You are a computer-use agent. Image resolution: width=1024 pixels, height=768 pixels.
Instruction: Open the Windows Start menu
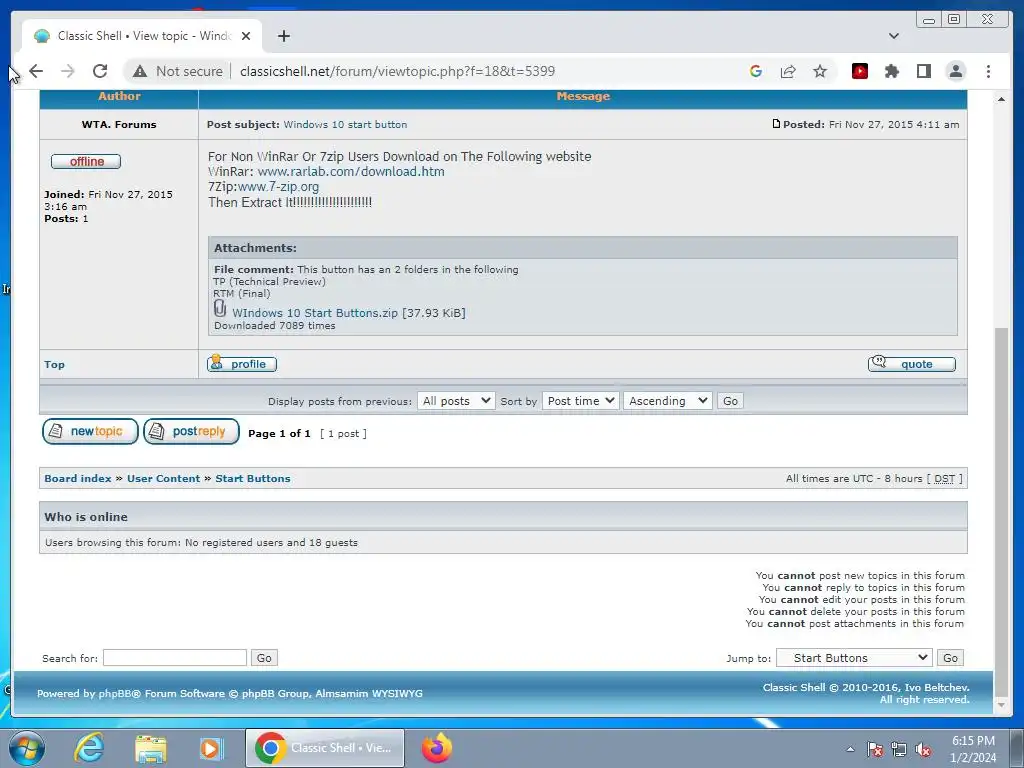tap(26, 748)
